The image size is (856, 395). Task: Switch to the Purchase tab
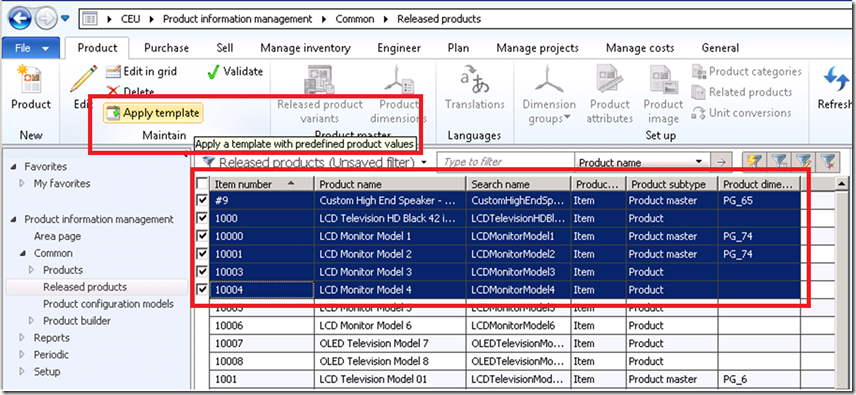167,48
